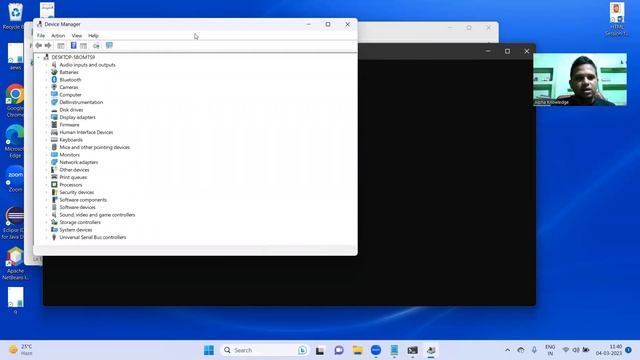The image size is (640, 360).
Task: Expand Sound, video and game controllers
Action: pyautogui.click(x=47, y=215)
